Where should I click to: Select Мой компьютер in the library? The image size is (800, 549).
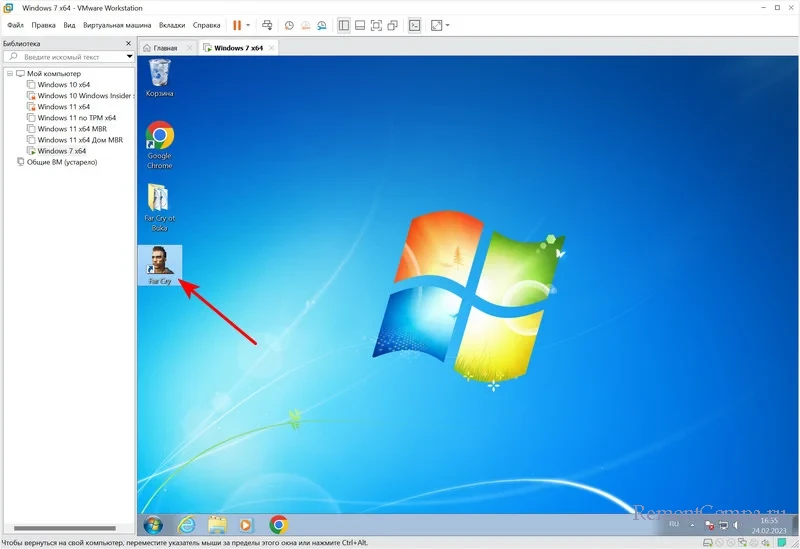pyautogui.click(x=54, y=73)
